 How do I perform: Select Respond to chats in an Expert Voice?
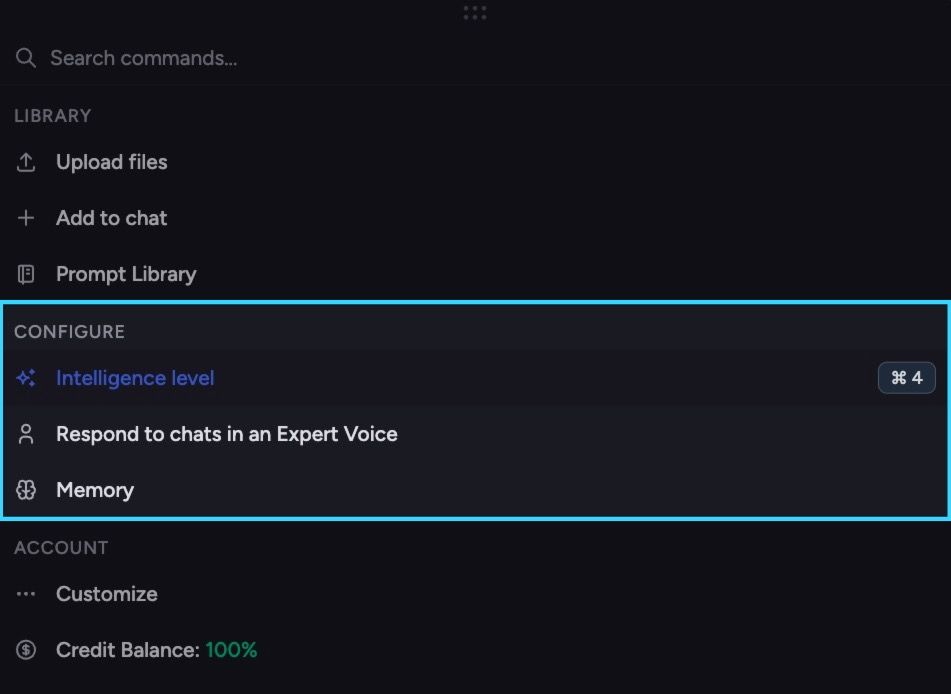[x=476, y=434]
